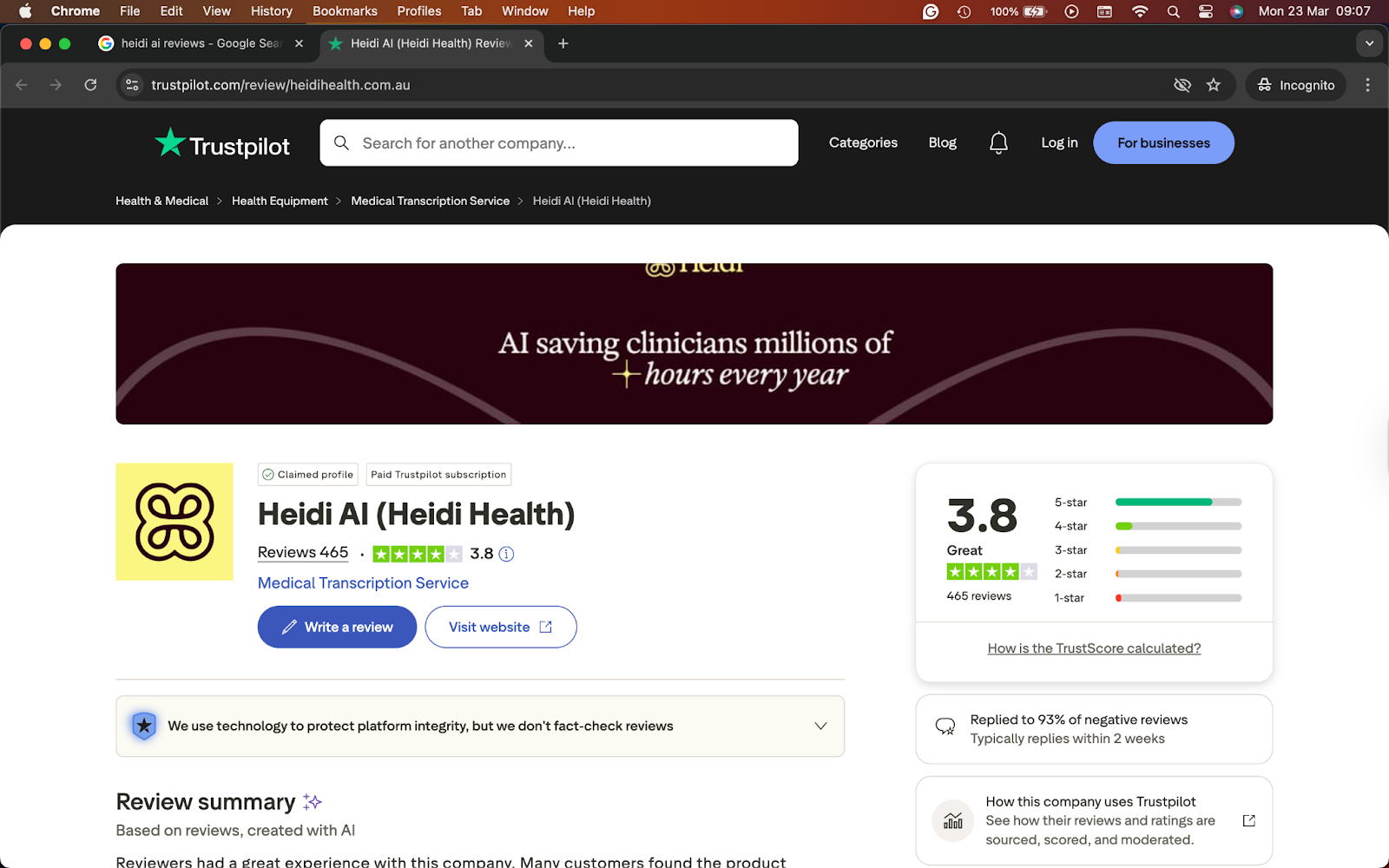Click Visit website button
The width and height of the screenshot is (1389, 868).
[x=501, y=627]
